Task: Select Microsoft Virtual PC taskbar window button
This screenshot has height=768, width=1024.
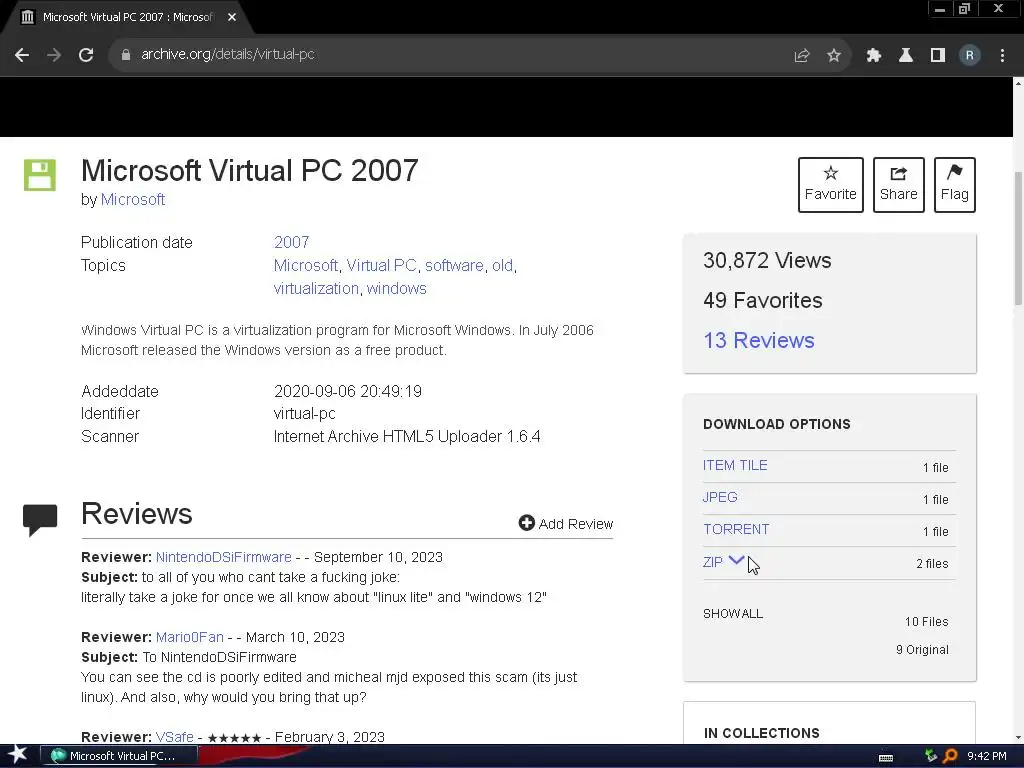Action: tap(120, 756)
